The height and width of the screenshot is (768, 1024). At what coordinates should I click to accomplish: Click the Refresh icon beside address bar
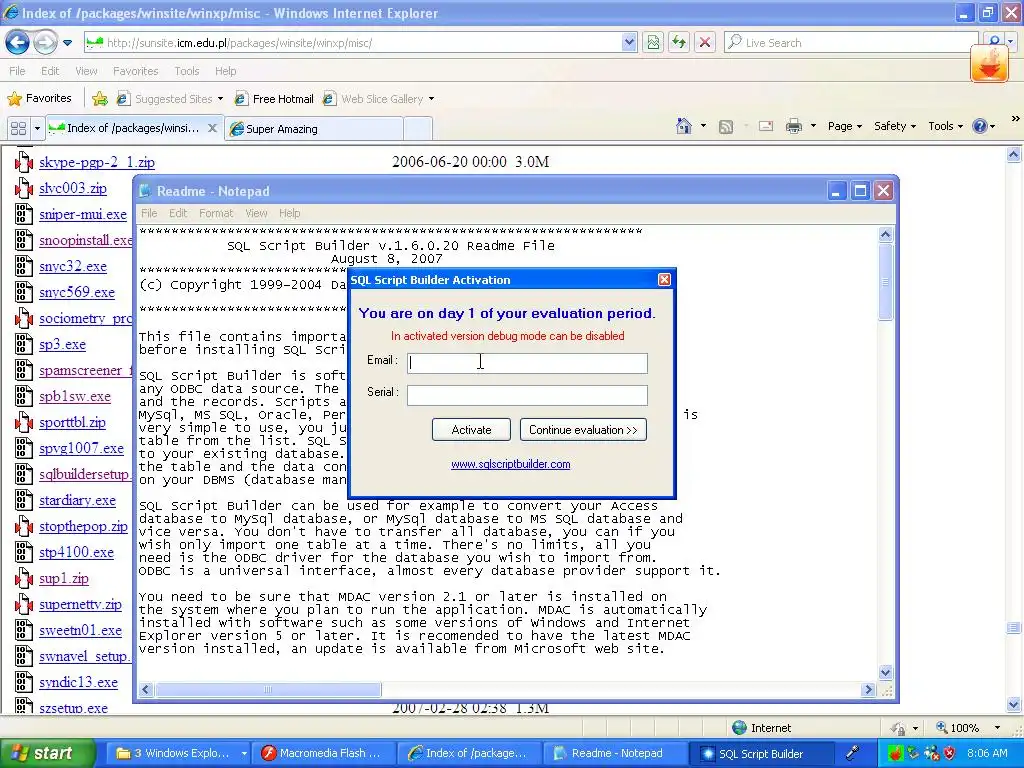point(679,43)
